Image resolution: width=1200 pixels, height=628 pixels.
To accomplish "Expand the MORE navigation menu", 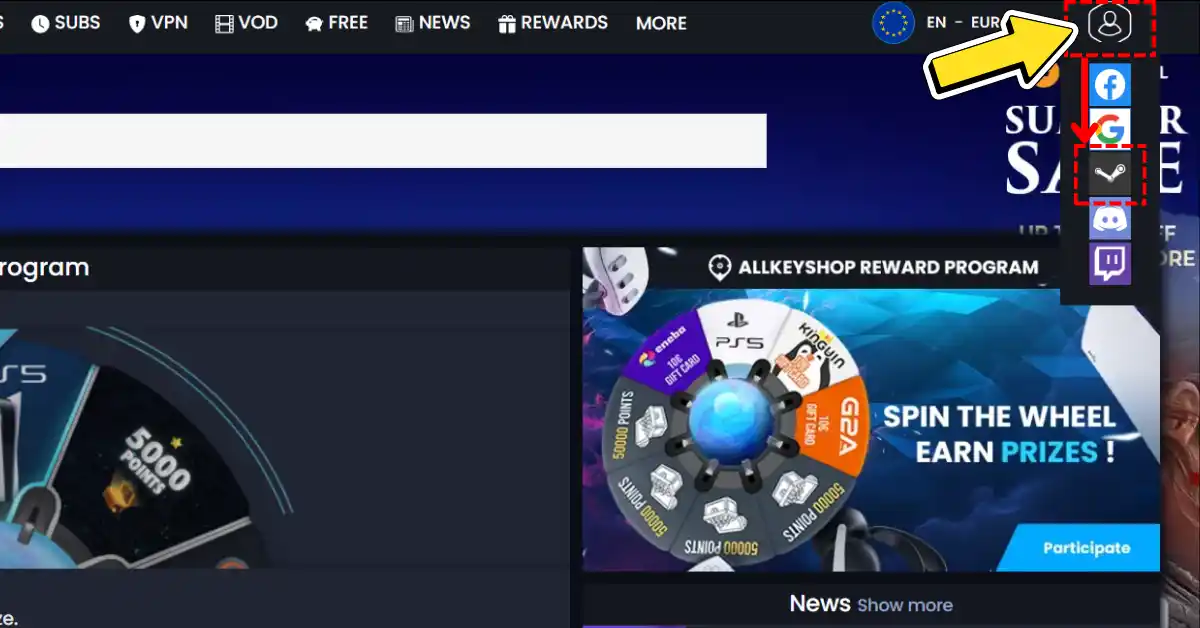I will point(661,23).
